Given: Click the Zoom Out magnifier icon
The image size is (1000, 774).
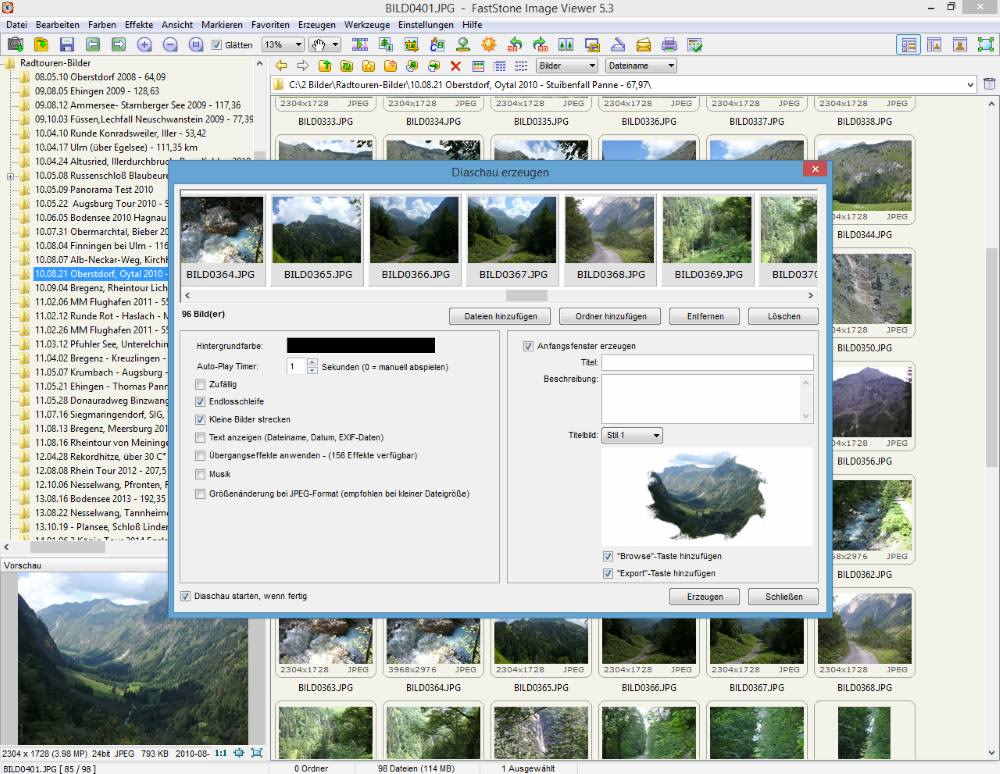Looking at the screenshot, I should coord(170,45).
